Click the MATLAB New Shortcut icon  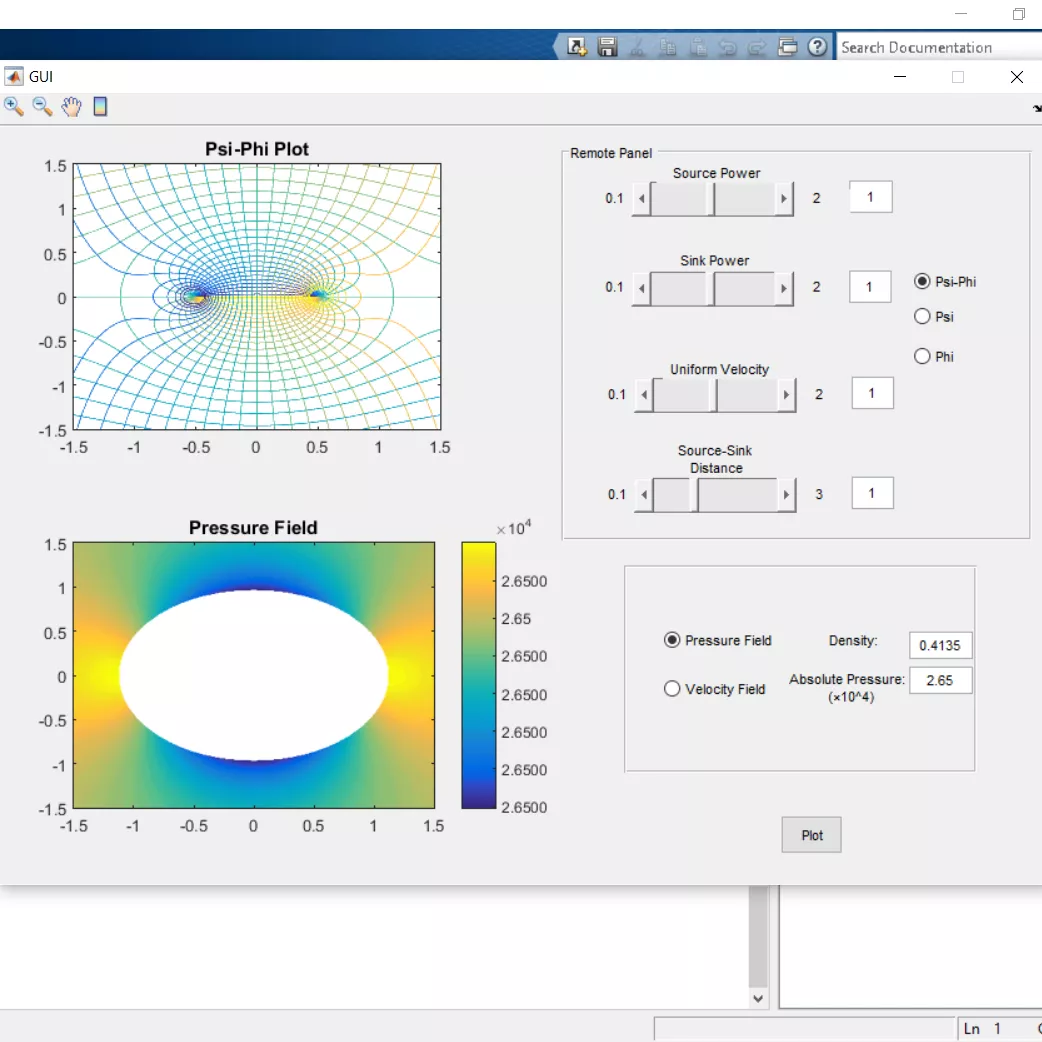[576, 47]
